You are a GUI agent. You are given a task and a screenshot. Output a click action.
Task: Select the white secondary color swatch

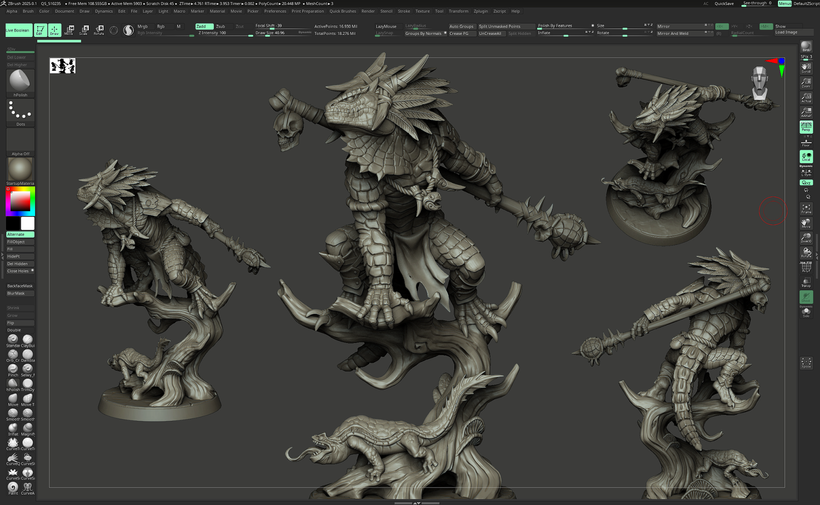pyautogui.click(x=27, y=224)
